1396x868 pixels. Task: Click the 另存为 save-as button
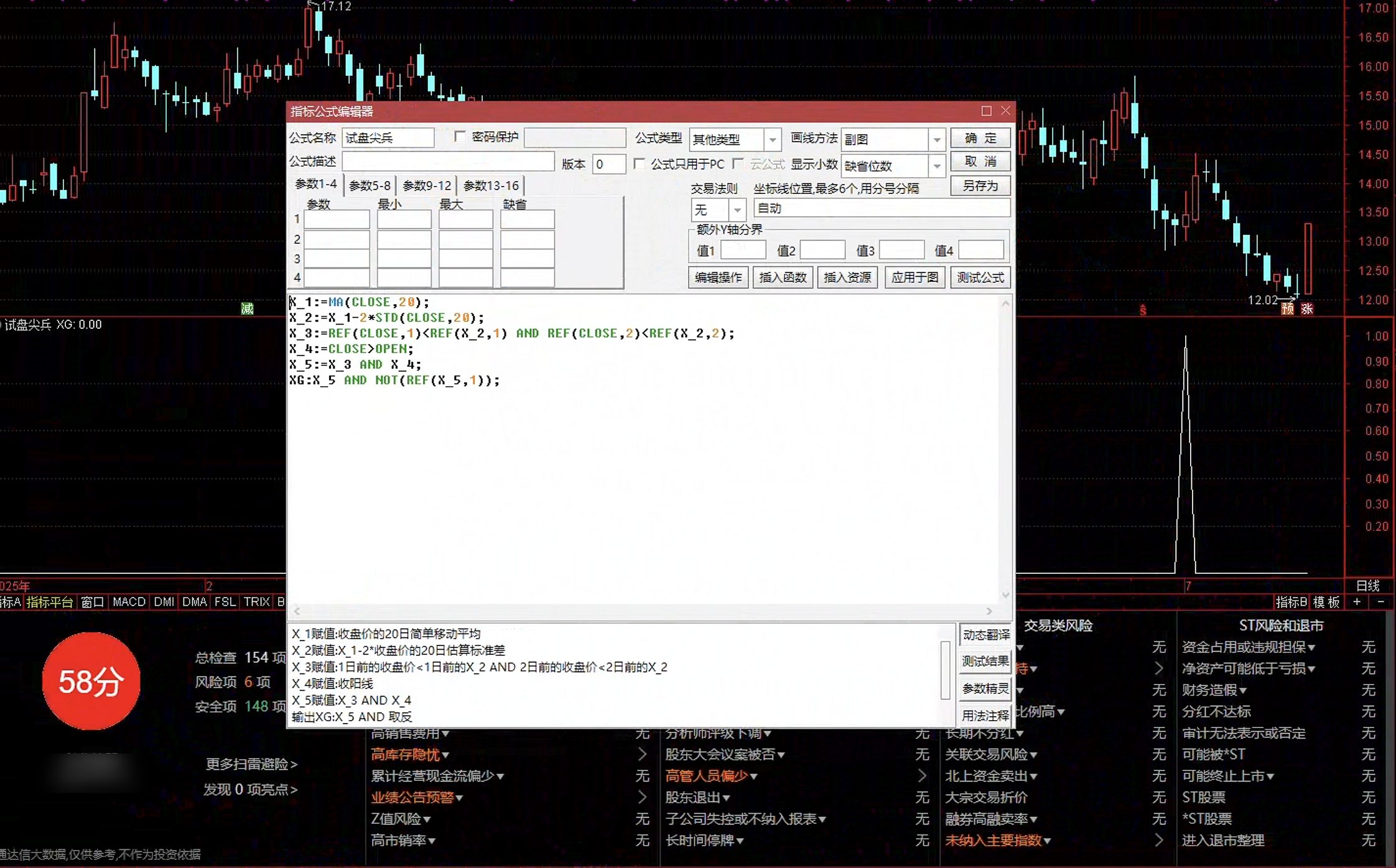pos(980,186)
